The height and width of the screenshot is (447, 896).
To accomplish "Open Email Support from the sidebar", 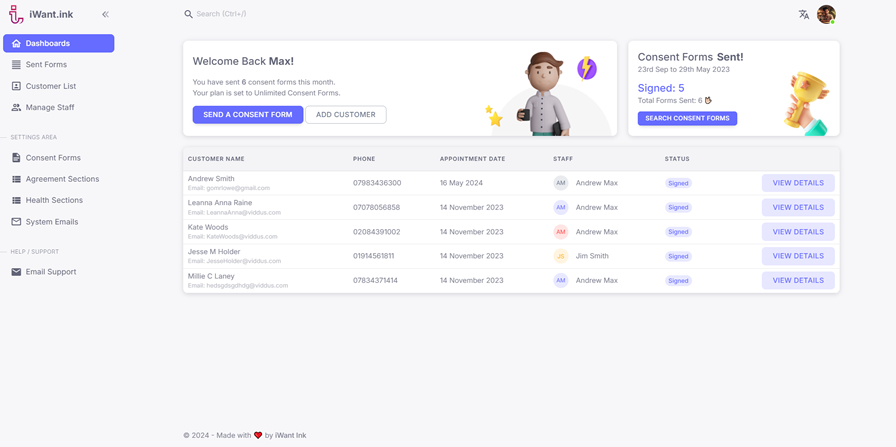I will tap(50, 272).
